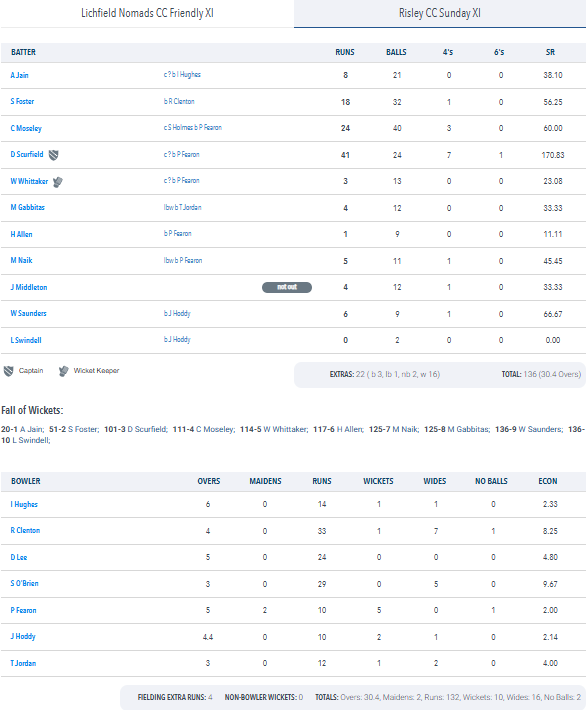Click batter name D Scurfield
The height and width of the screenshot is (710, 588).
[x=27, y=154]
